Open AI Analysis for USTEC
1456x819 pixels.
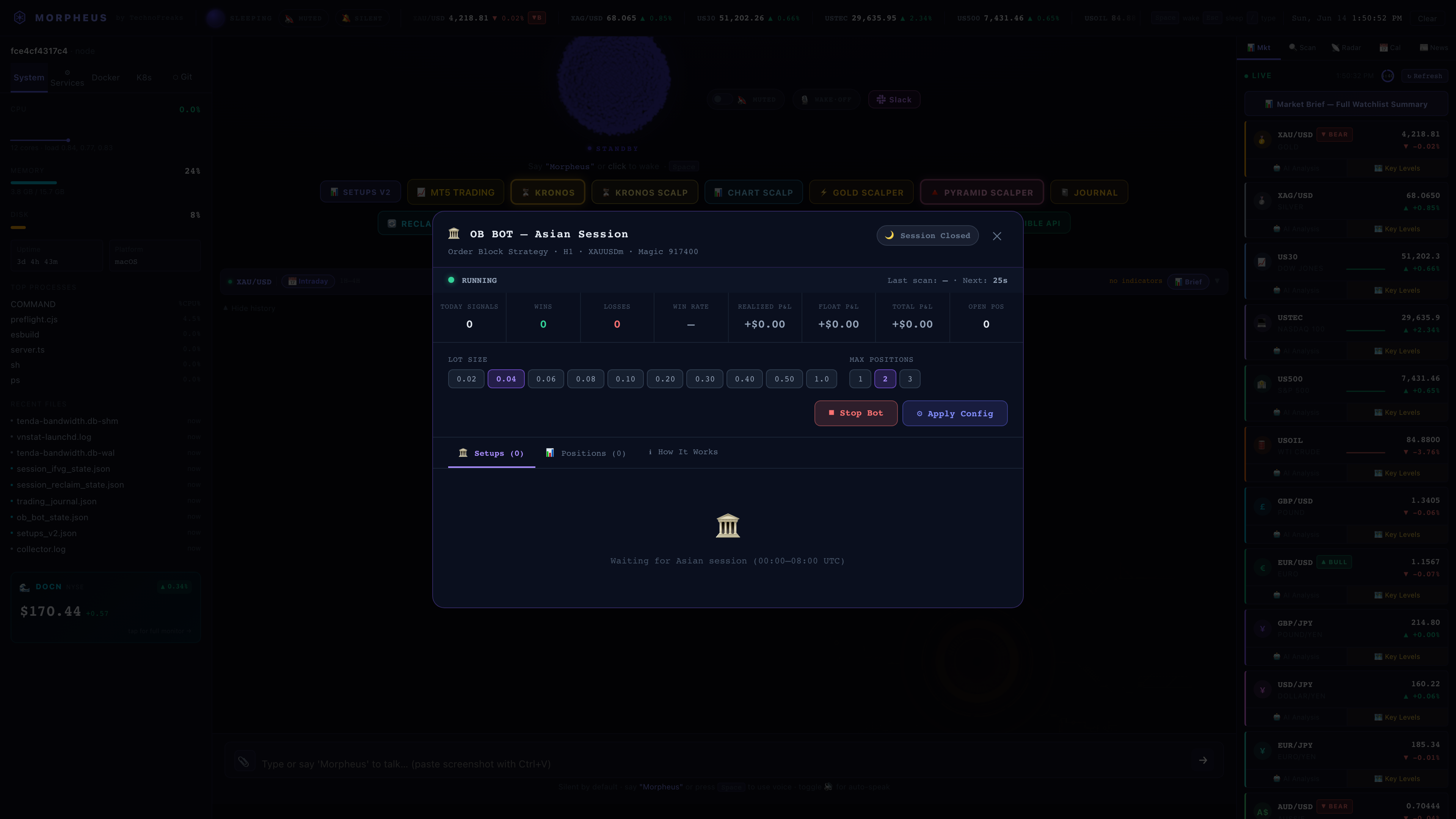point(1296,351)
